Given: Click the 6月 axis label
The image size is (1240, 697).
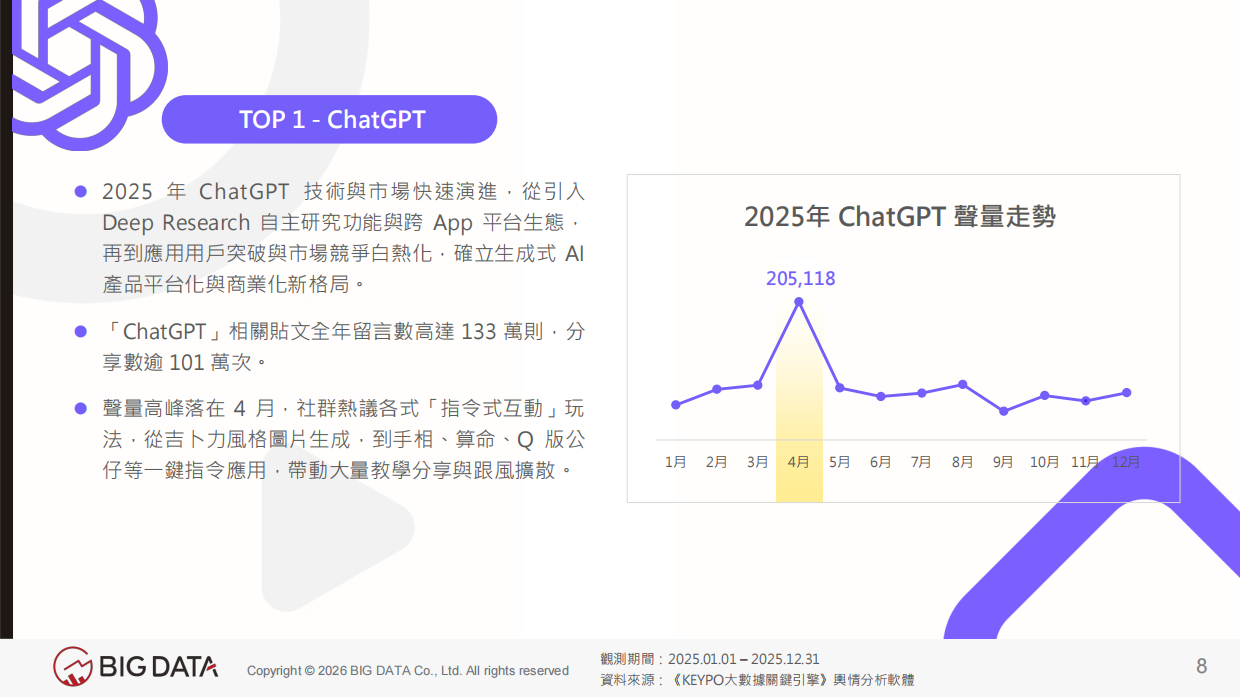Looking at the screenshot, I should click(881, 462).
